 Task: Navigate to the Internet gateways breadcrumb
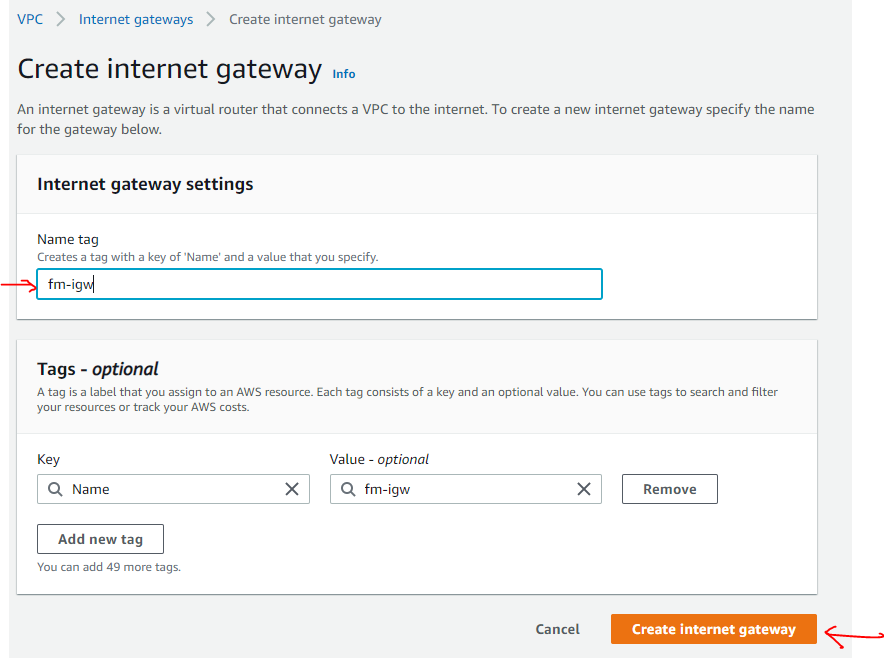click(x=136, y=19)
